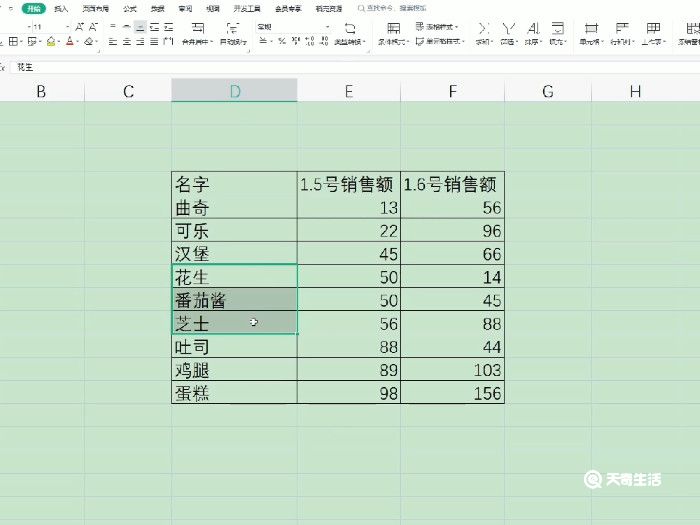The width and height of the screenshot is (700, 525).
Task: Open the 合并居中 dropdown label
Action: 197,42
